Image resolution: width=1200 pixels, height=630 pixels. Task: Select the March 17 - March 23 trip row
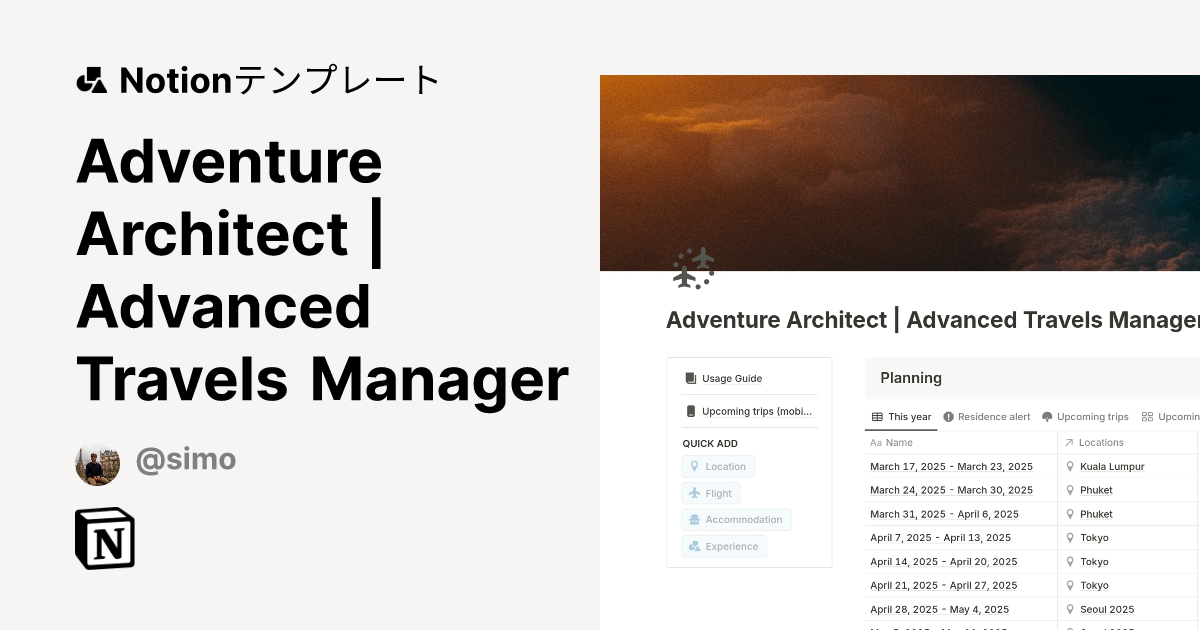[x=951, y=466]
